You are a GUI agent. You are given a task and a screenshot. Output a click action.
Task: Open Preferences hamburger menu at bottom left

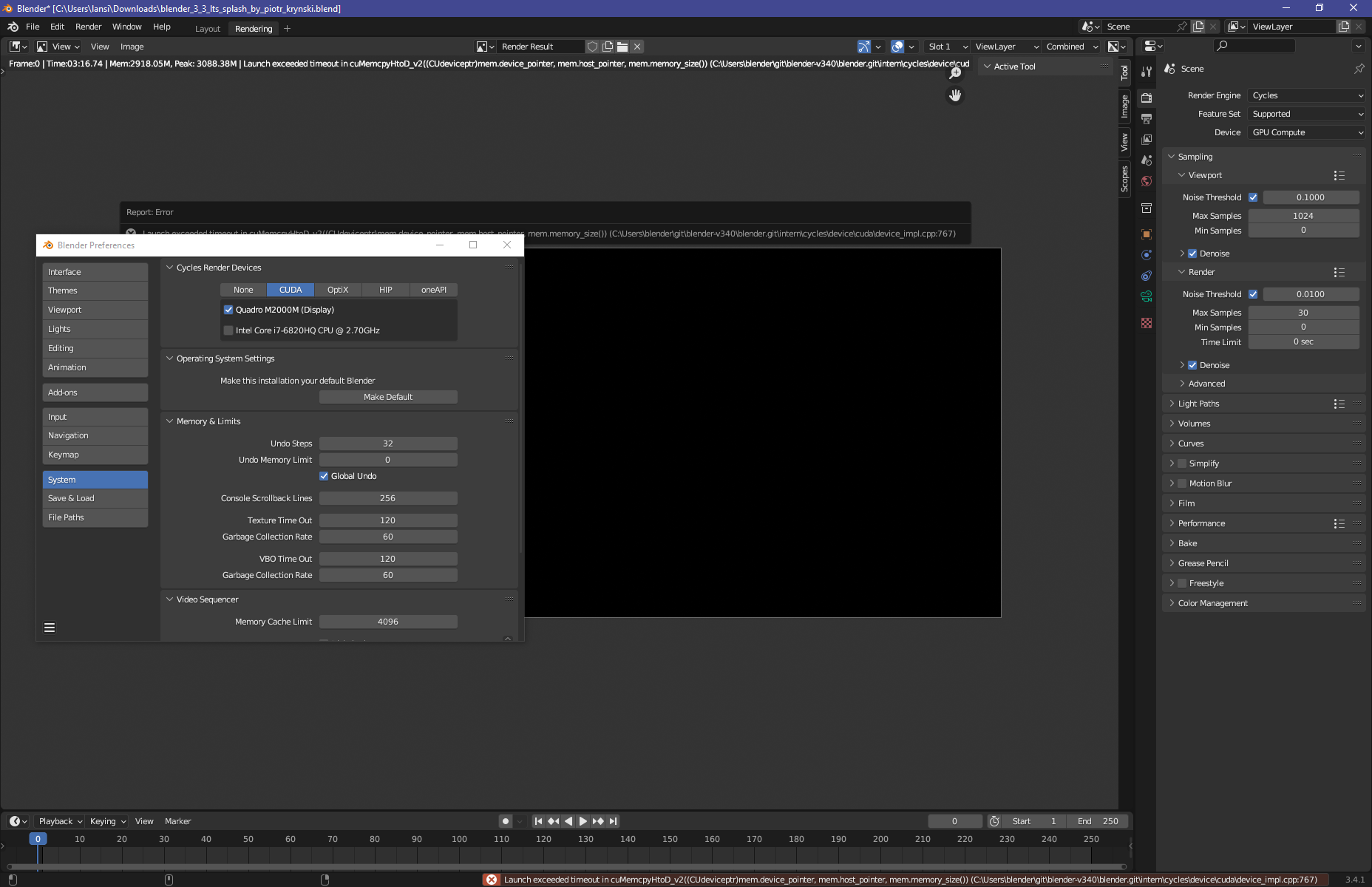click(50, 628)
